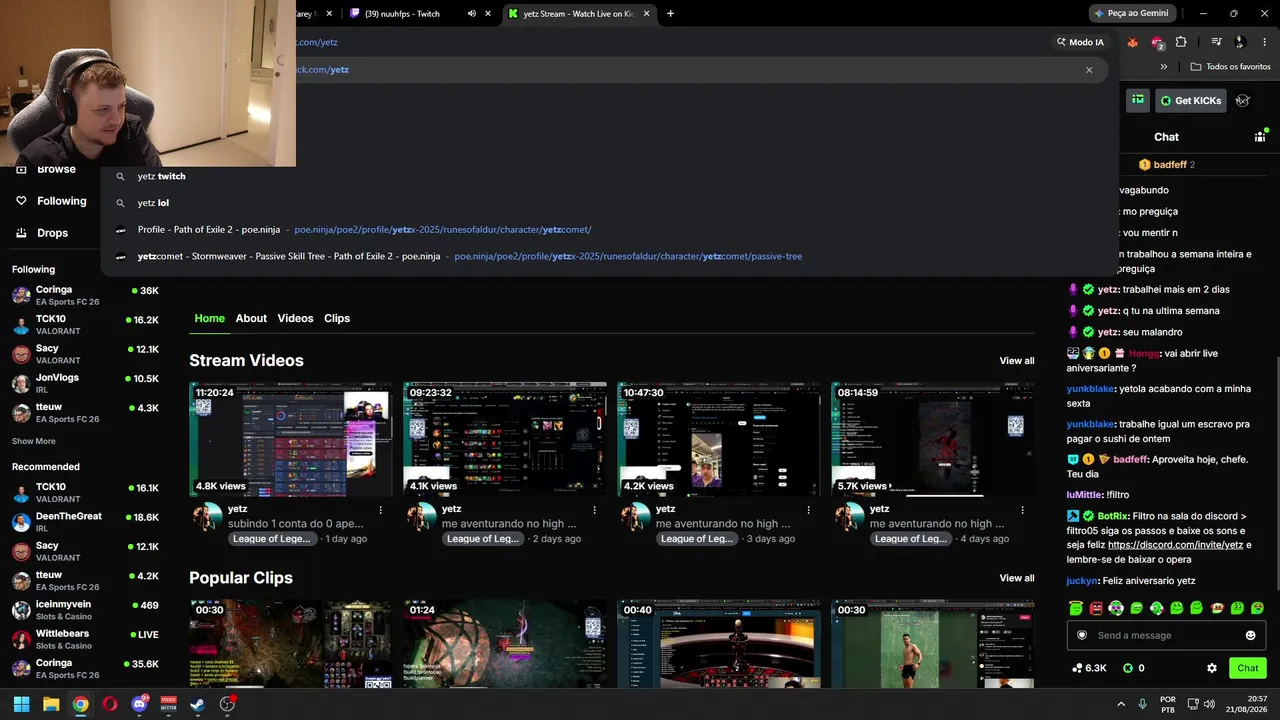Open the chat identity shield icon
Image resolution: width=1280 pixels, height=720 pixels.
pos(1081,635)
